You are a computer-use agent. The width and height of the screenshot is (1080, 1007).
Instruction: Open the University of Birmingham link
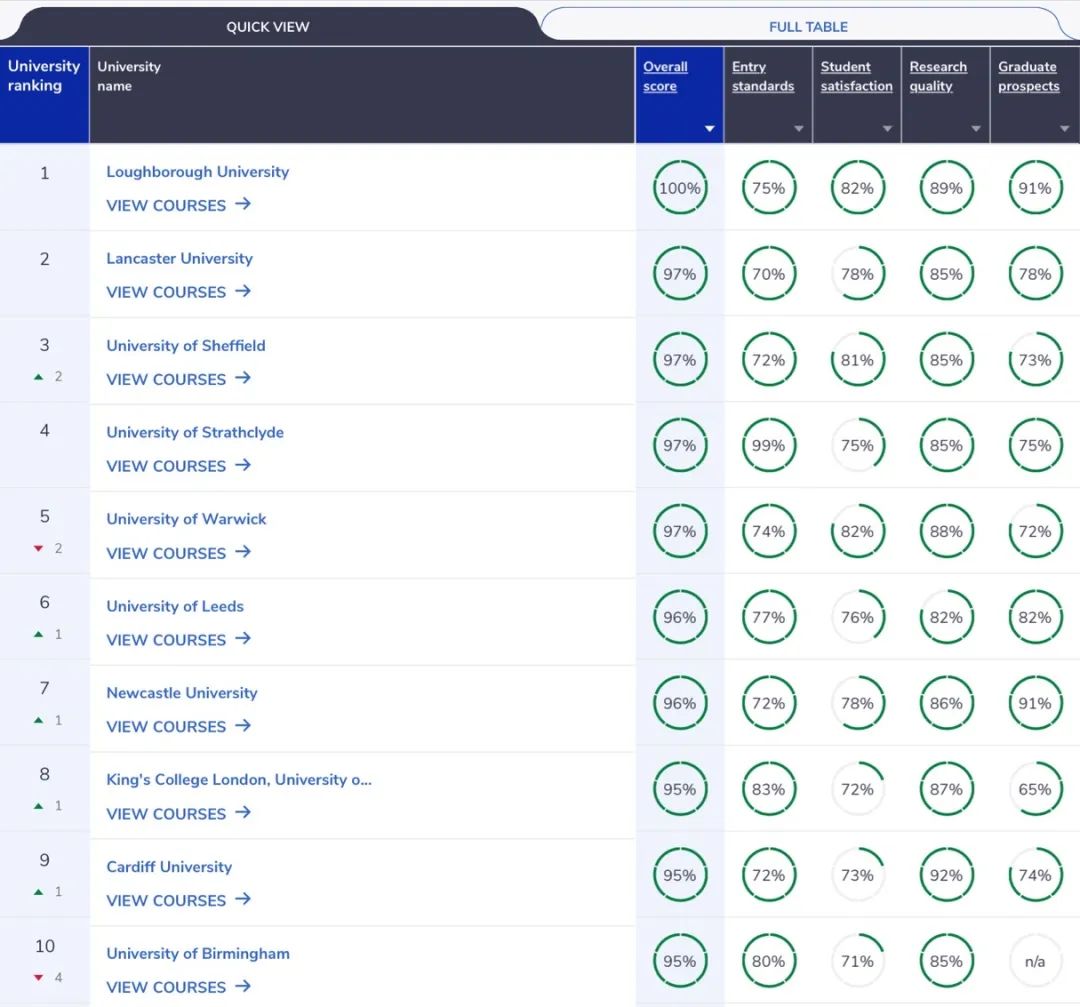point(198,953)
